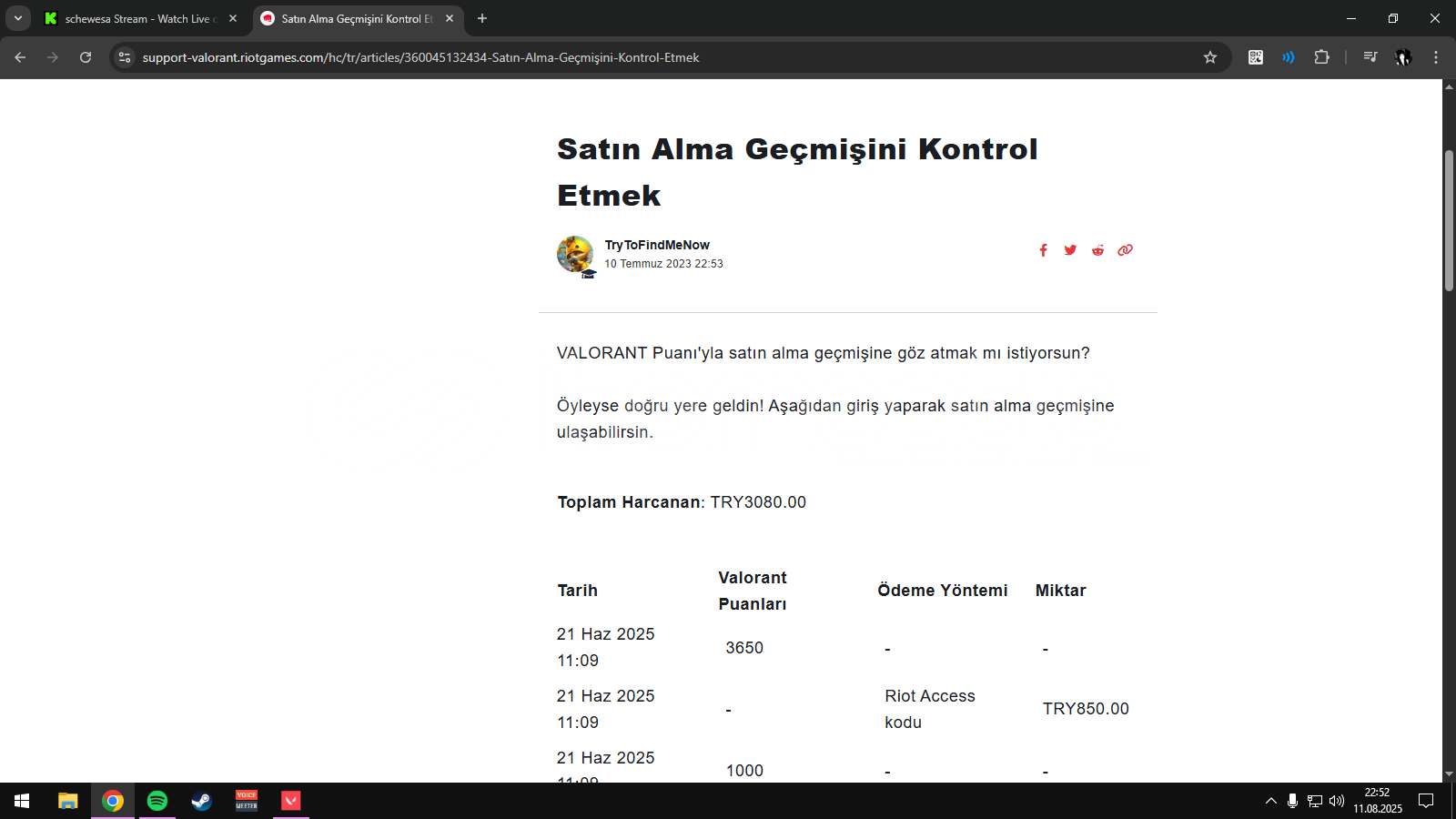
Task: View site information icon in address bar
Action: pyautogui.click(x=125, y=57)
